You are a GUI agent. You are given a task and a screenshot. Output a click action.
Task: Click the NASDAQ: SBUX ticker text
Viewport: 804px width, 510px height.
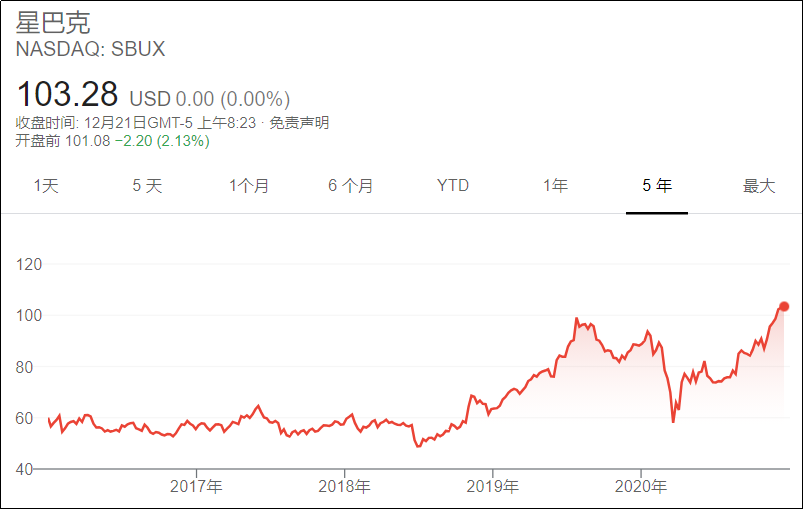pos(90,49)
